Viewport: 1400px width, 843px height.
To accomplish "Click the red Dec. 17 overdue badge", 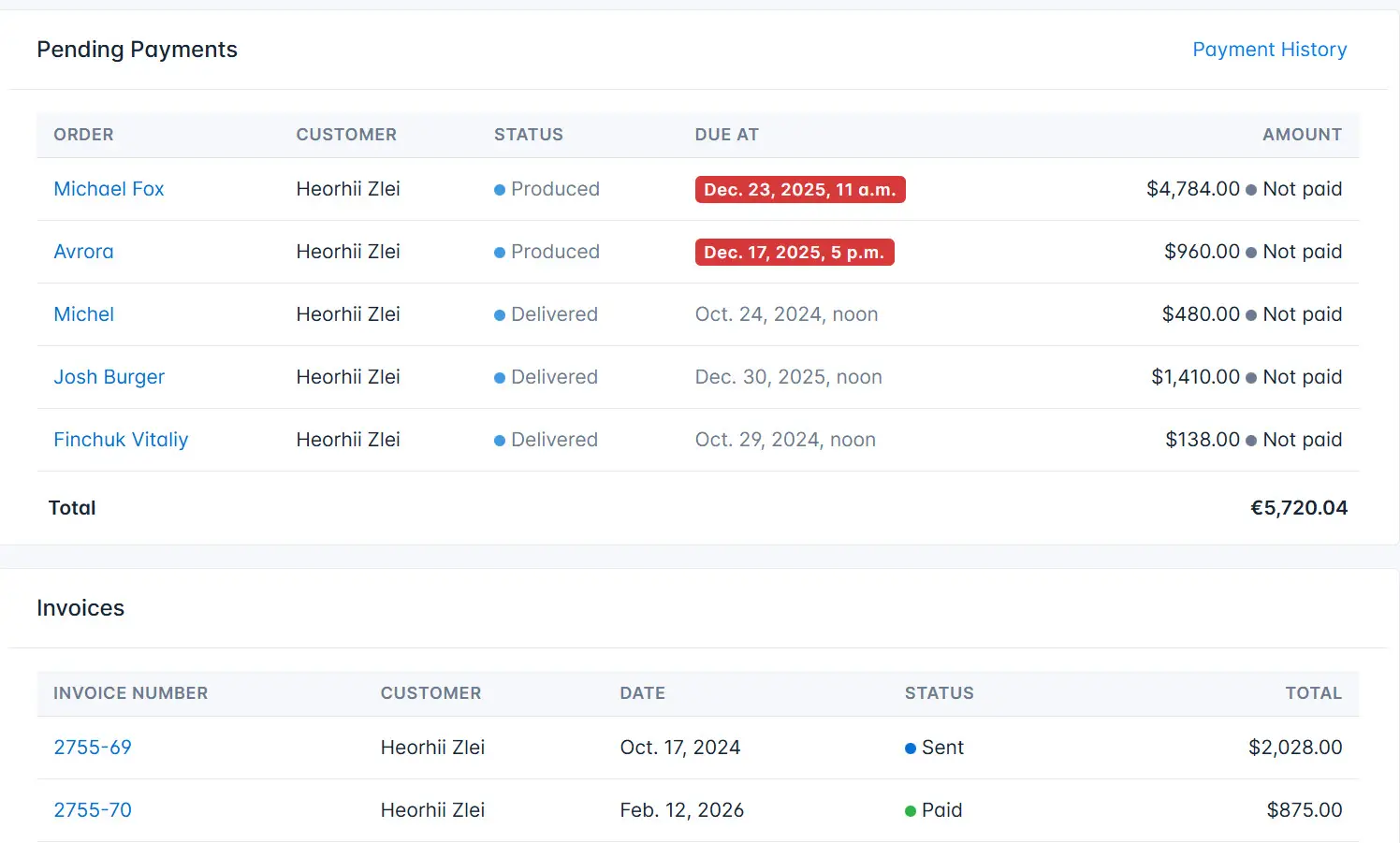I will click(x=795, y=252).
